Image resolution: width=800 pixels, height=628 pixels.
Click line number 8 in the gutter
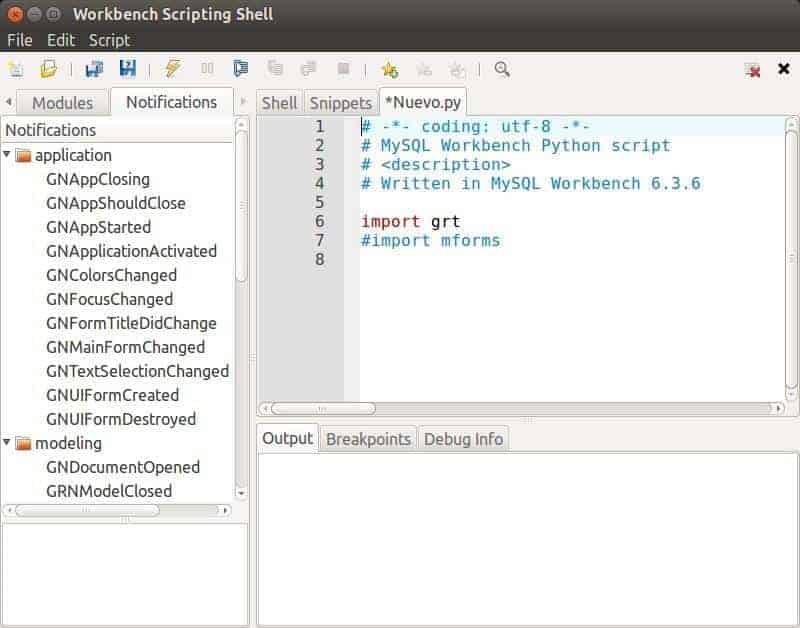pos(319,259)
